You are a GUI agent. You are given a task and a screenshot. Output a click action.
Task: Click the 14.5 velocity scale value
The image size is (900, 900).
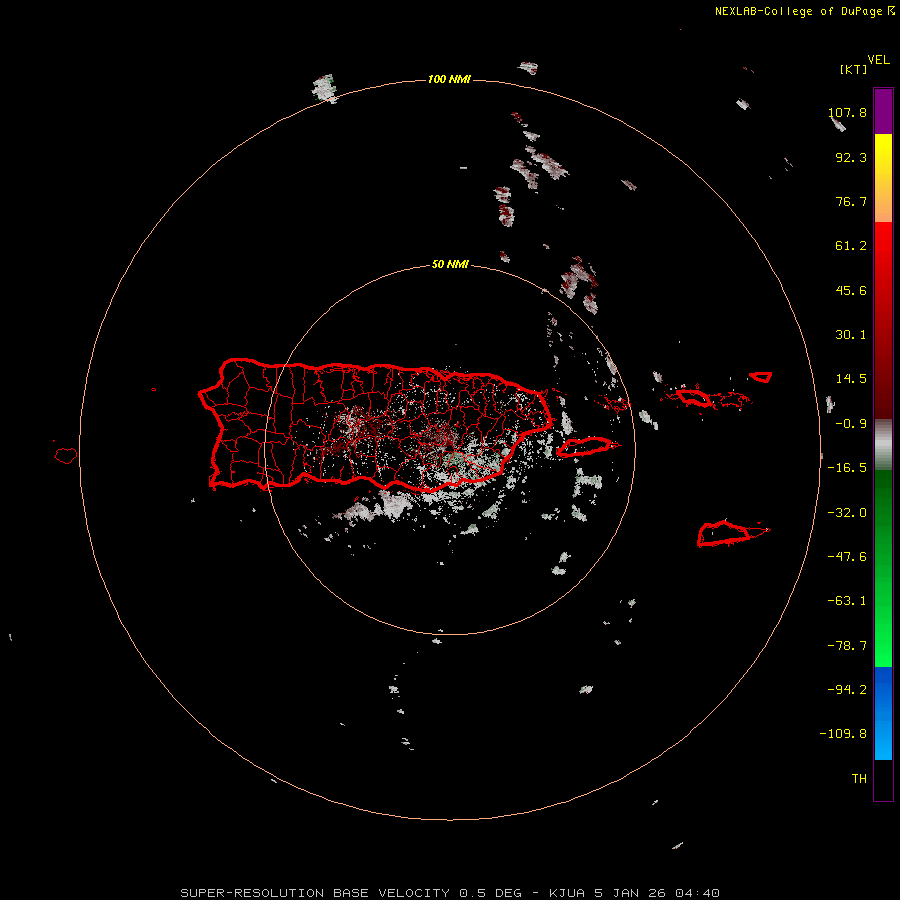click(x=851, y=379)
